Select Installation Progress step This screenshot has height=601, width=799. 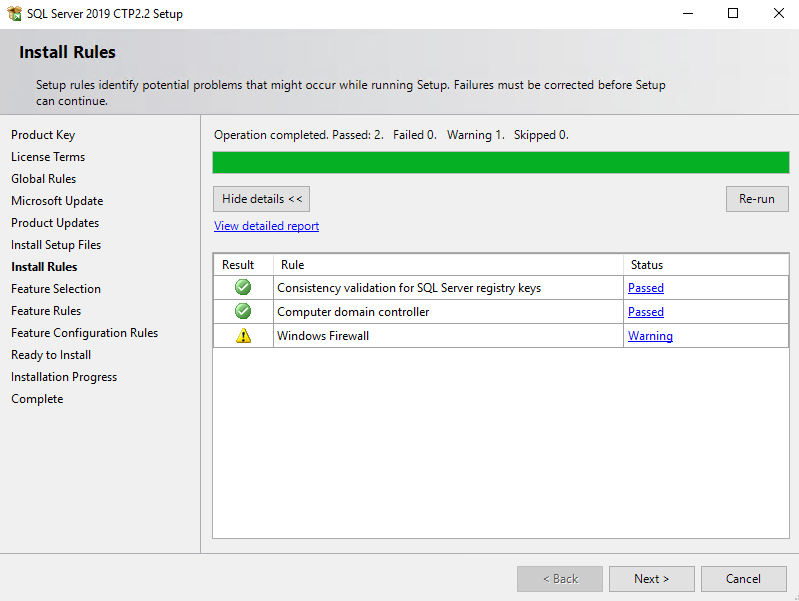click(64, 377)
